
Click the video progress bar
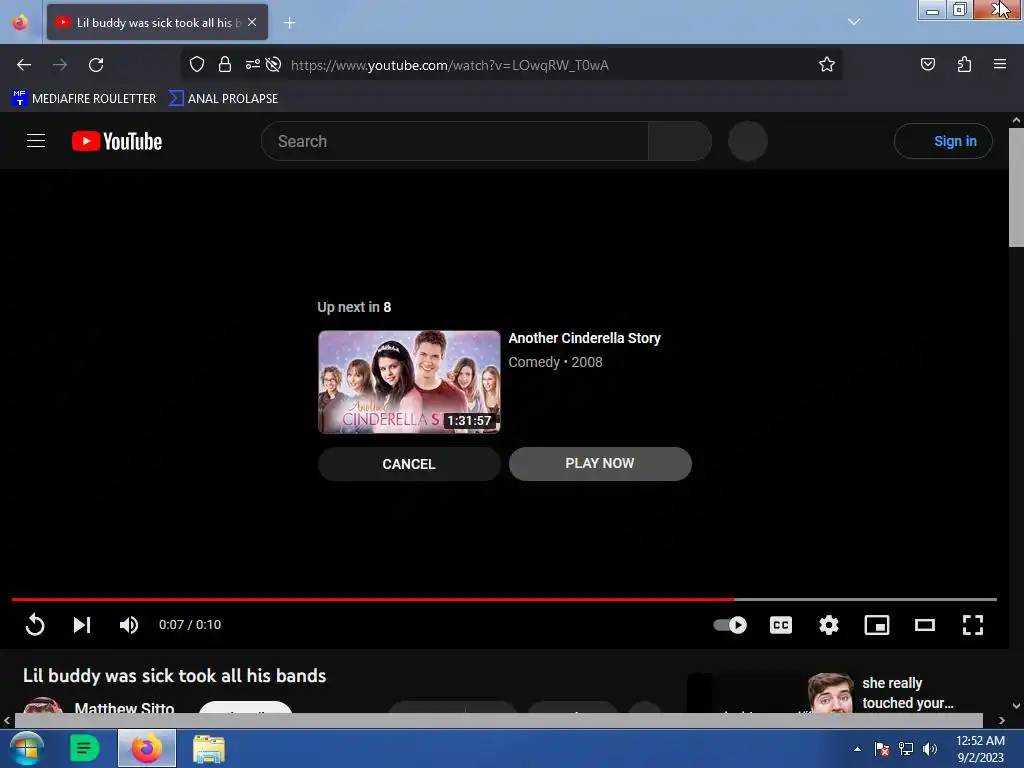504,599
